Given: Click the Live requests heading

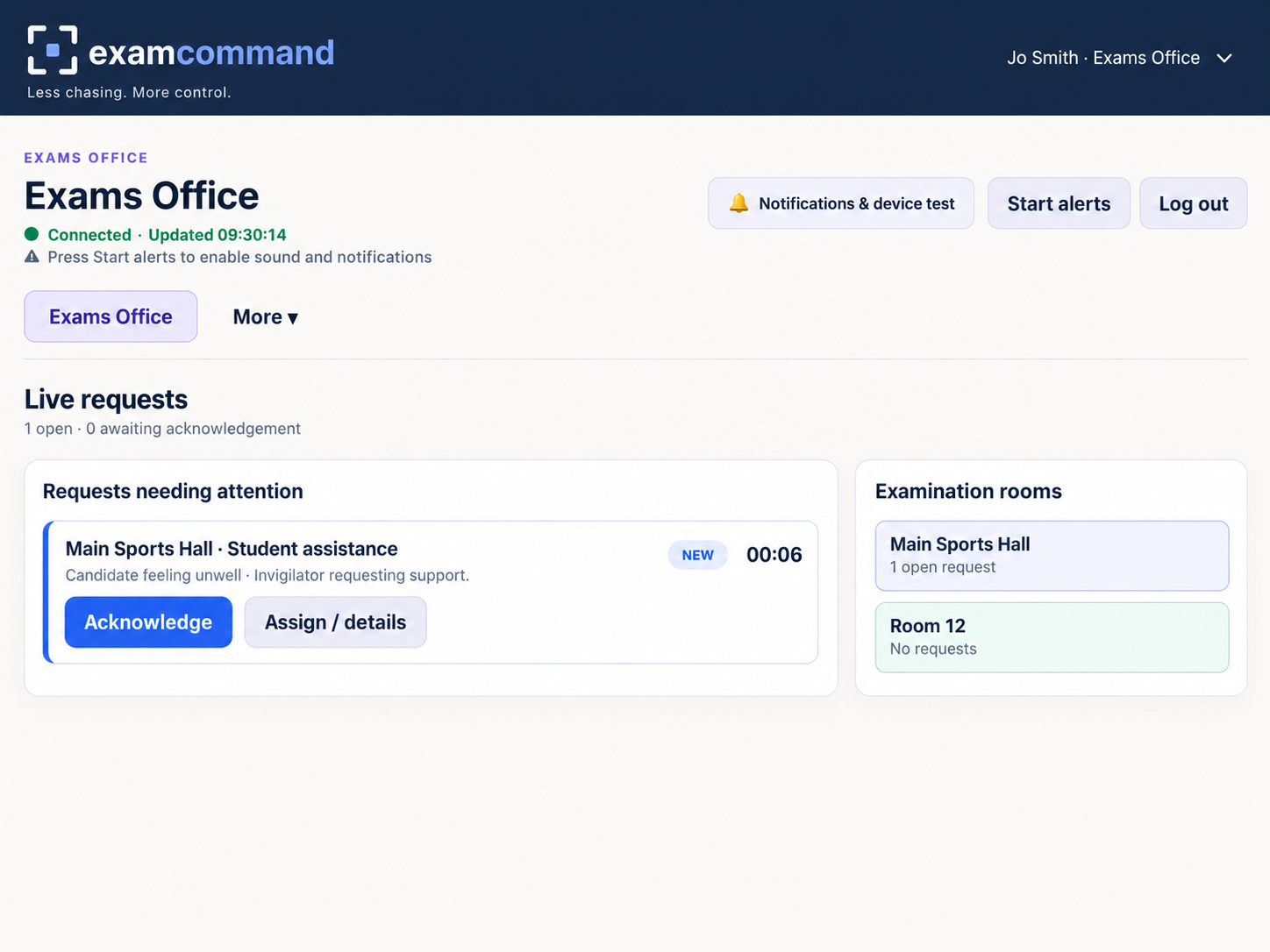Looking at the screenshot, I should click(106, 400).
